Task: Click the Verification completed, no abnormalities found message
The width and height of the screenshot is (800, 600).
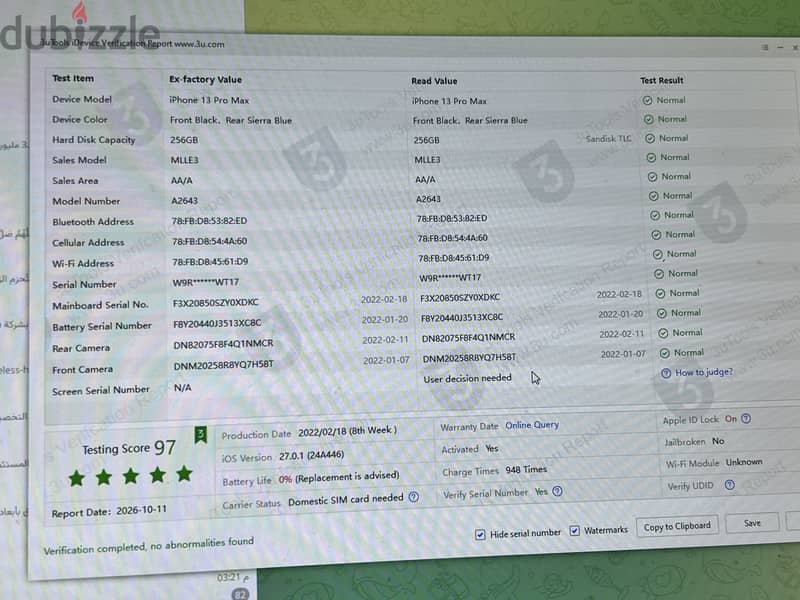Action: click(148, 546)
